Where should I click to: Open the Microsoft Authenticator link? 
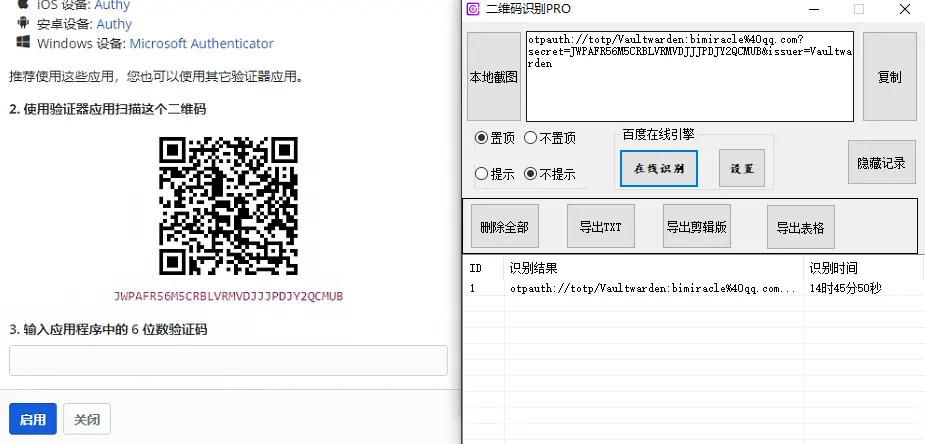(x=202, y=44)
